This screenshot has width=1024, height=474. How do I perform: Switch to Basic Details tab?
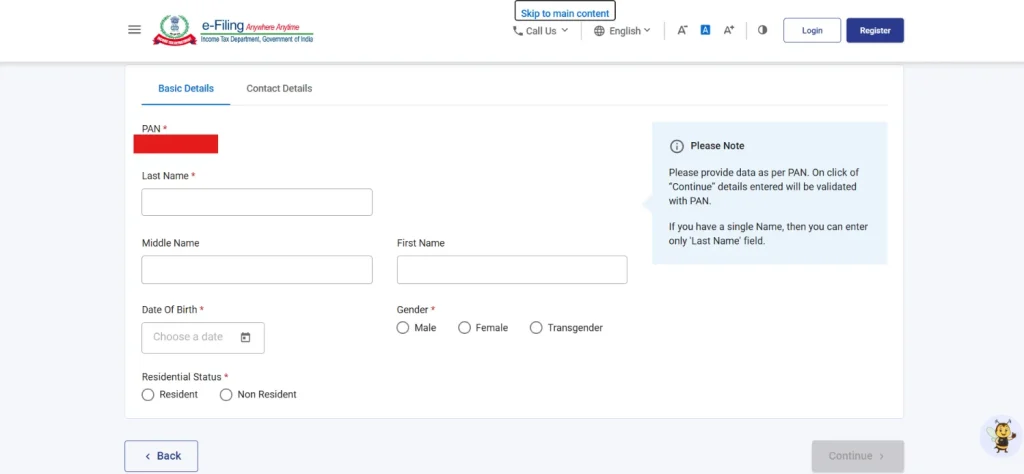coord(186,88)
